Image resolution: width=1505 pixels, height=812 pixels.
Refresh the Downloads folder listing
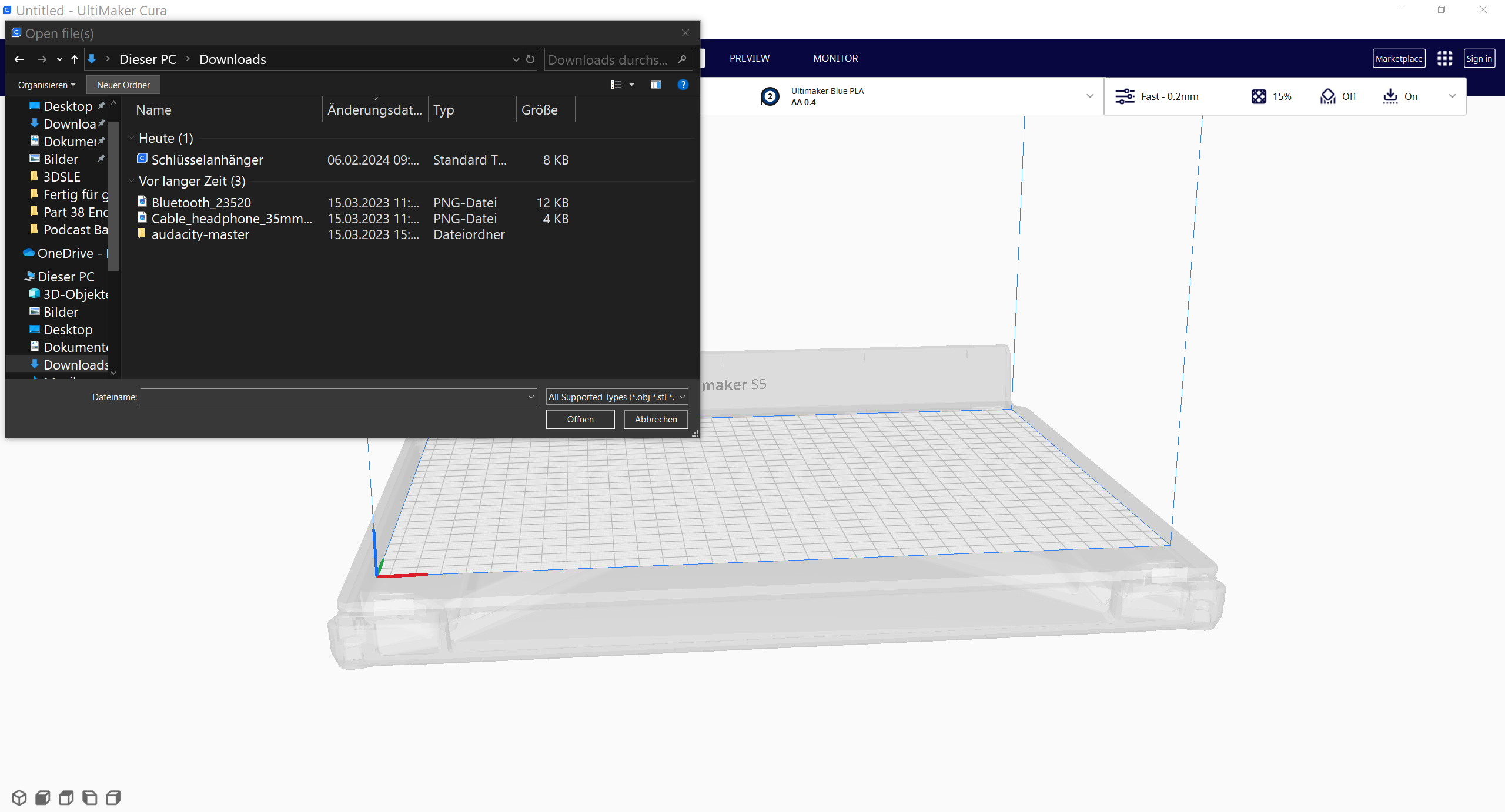(530, 59)
